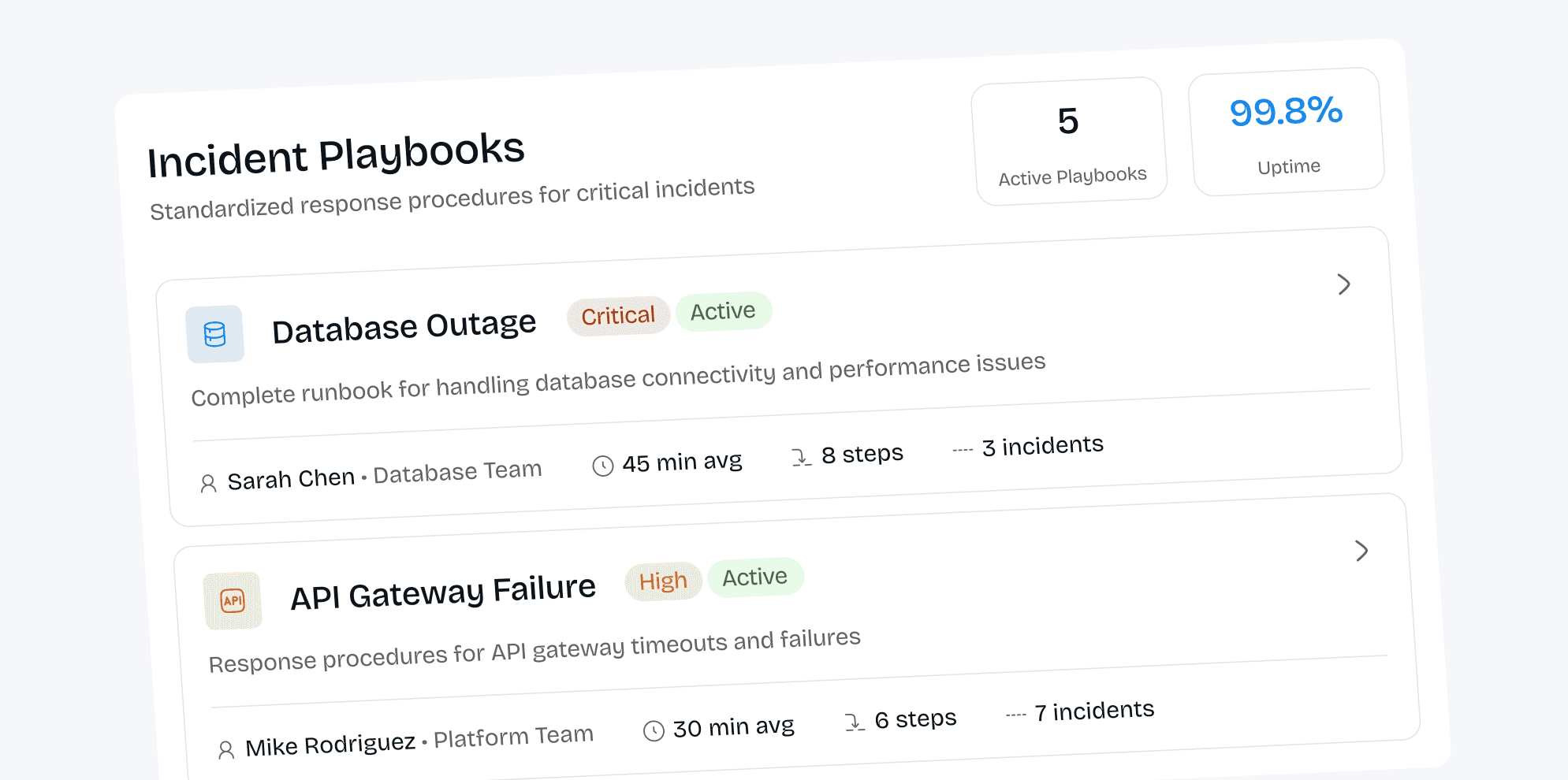Click the API Gateway Failure API icon

click(233, 600)
